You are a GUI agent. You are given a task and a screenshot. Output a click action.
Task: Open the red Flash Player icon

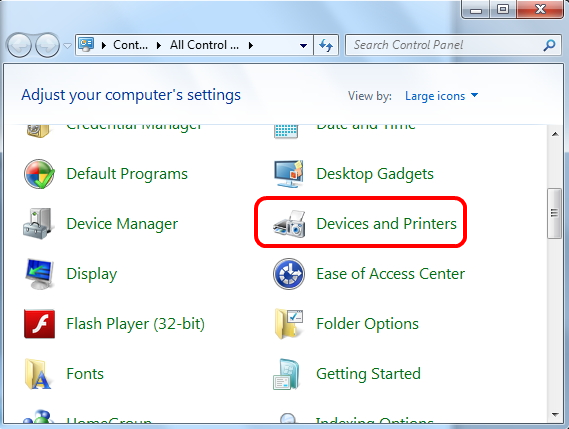click(x=39, y=324)
